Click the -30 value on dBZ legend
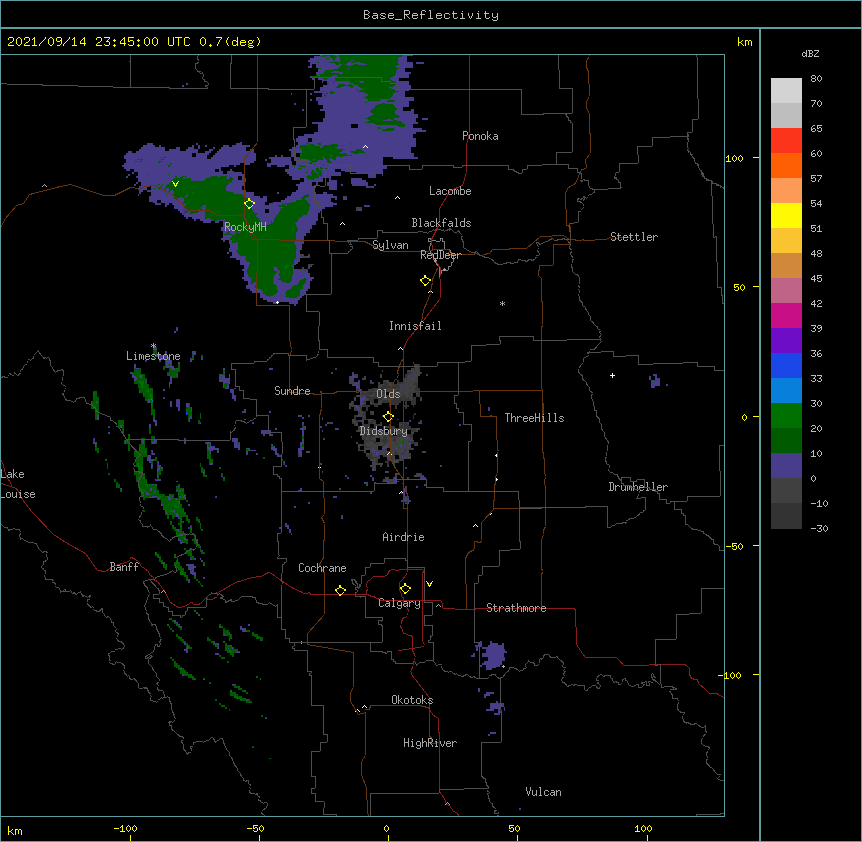This screenshot has height=842, width=862. pos(819,529)
